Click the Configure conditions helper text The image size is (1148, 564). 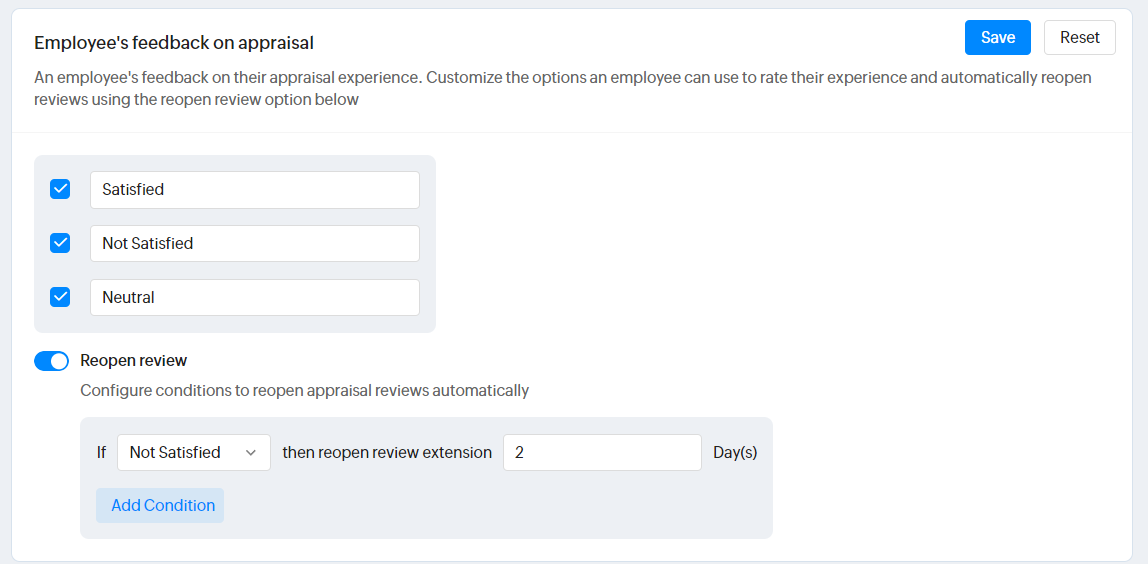coord(304,390)
